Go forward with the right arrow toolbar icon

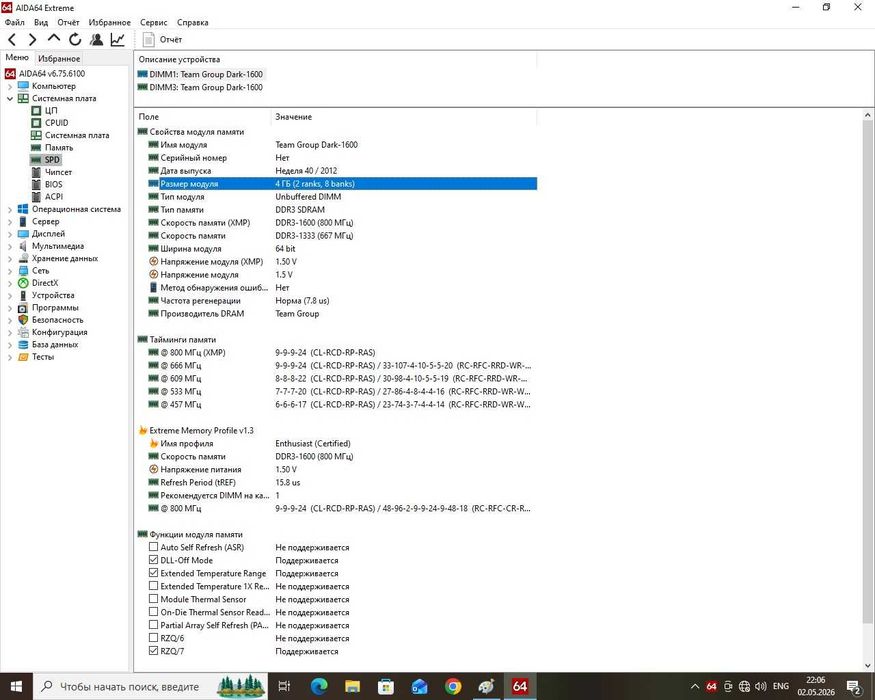pos(32,40)
